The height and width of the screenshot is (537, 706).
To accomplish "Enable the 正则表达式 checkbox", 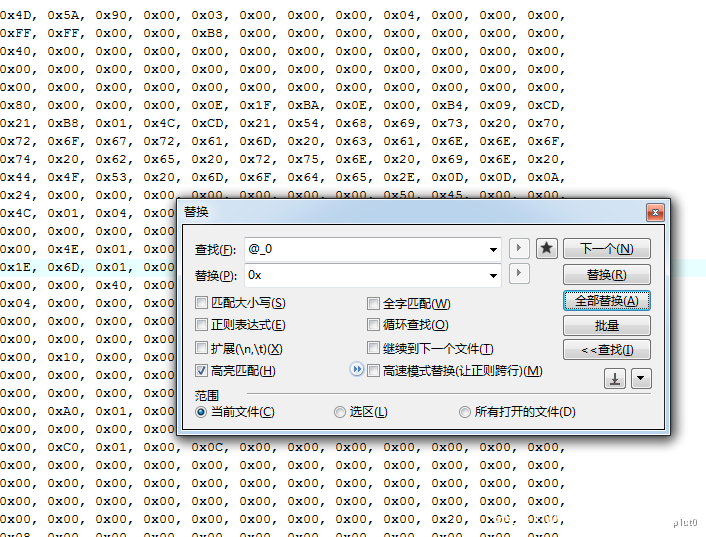I will coord(202,325).
